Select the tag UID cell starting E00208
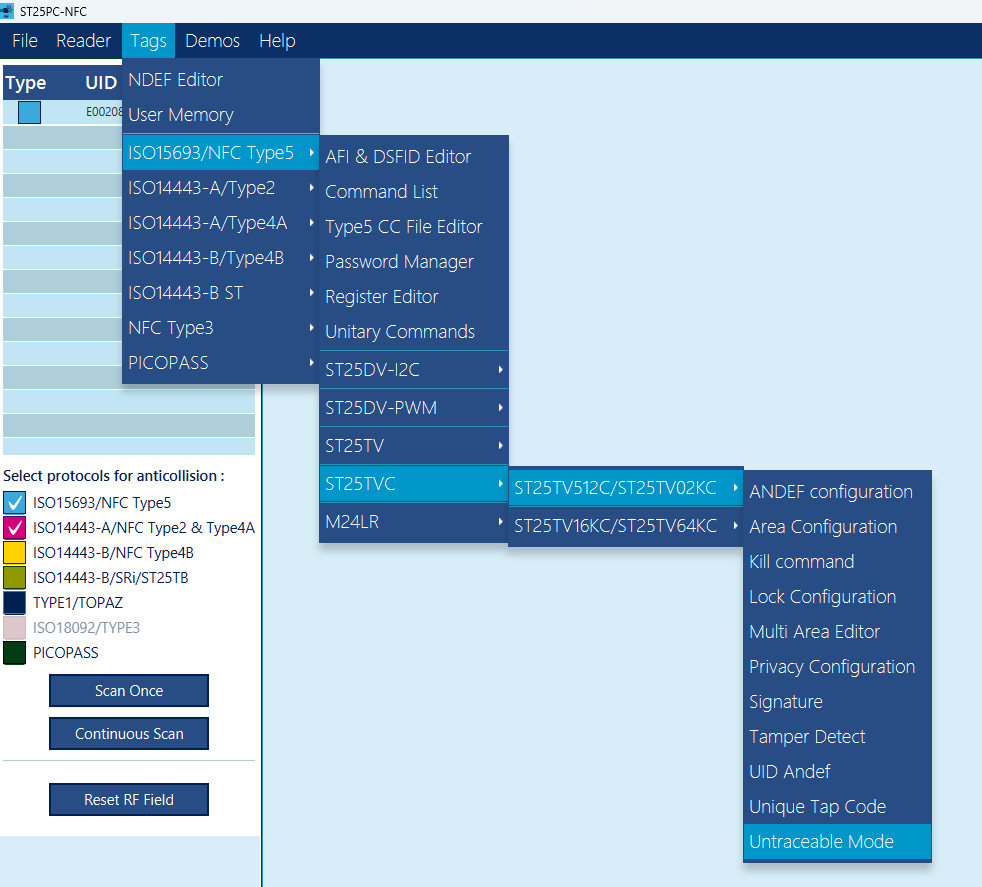The height and width of the screenshot is (887, 982). click(x=104, y=112)
